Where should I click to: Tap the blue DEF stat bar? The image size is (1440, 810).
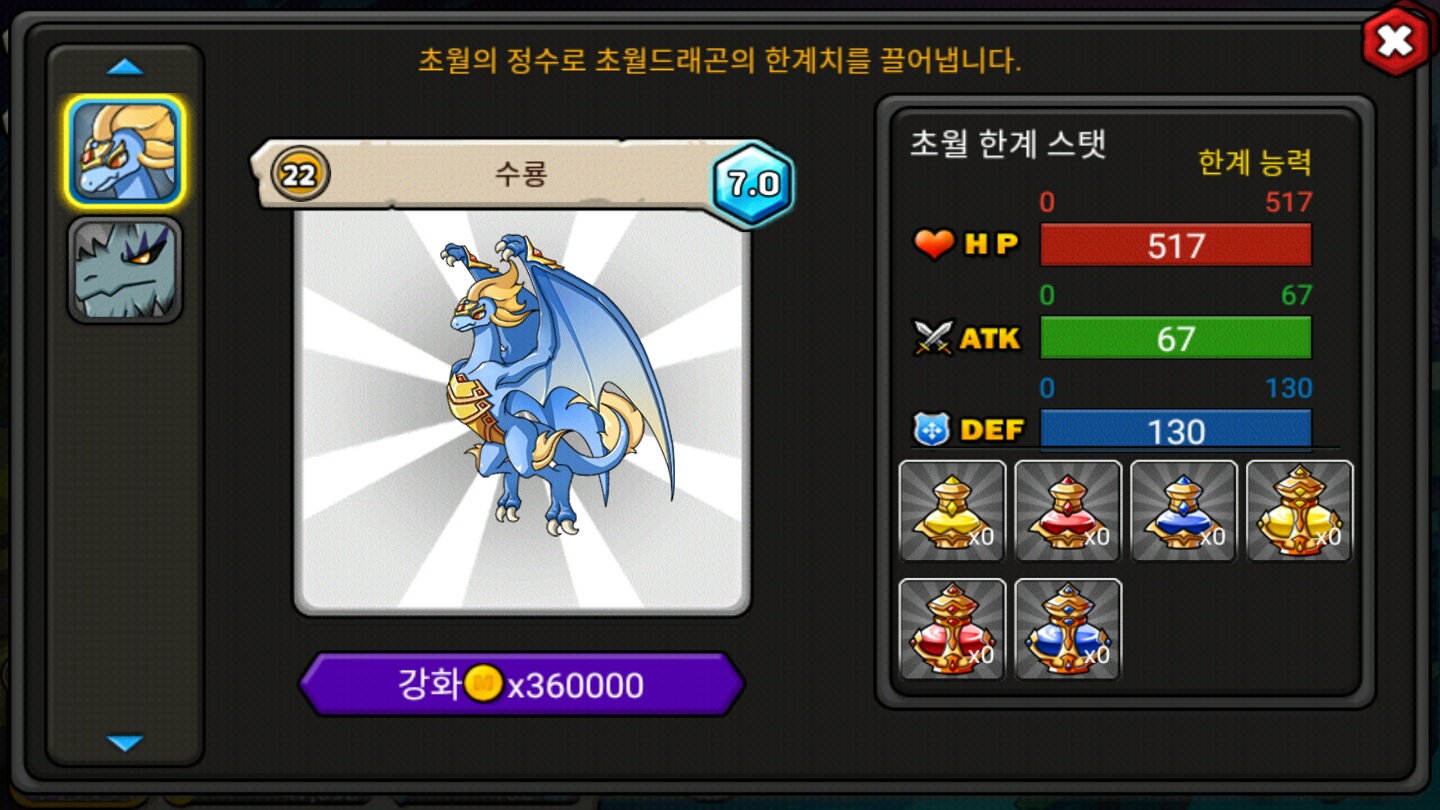pyautogui.click(x=1176, y=430)
